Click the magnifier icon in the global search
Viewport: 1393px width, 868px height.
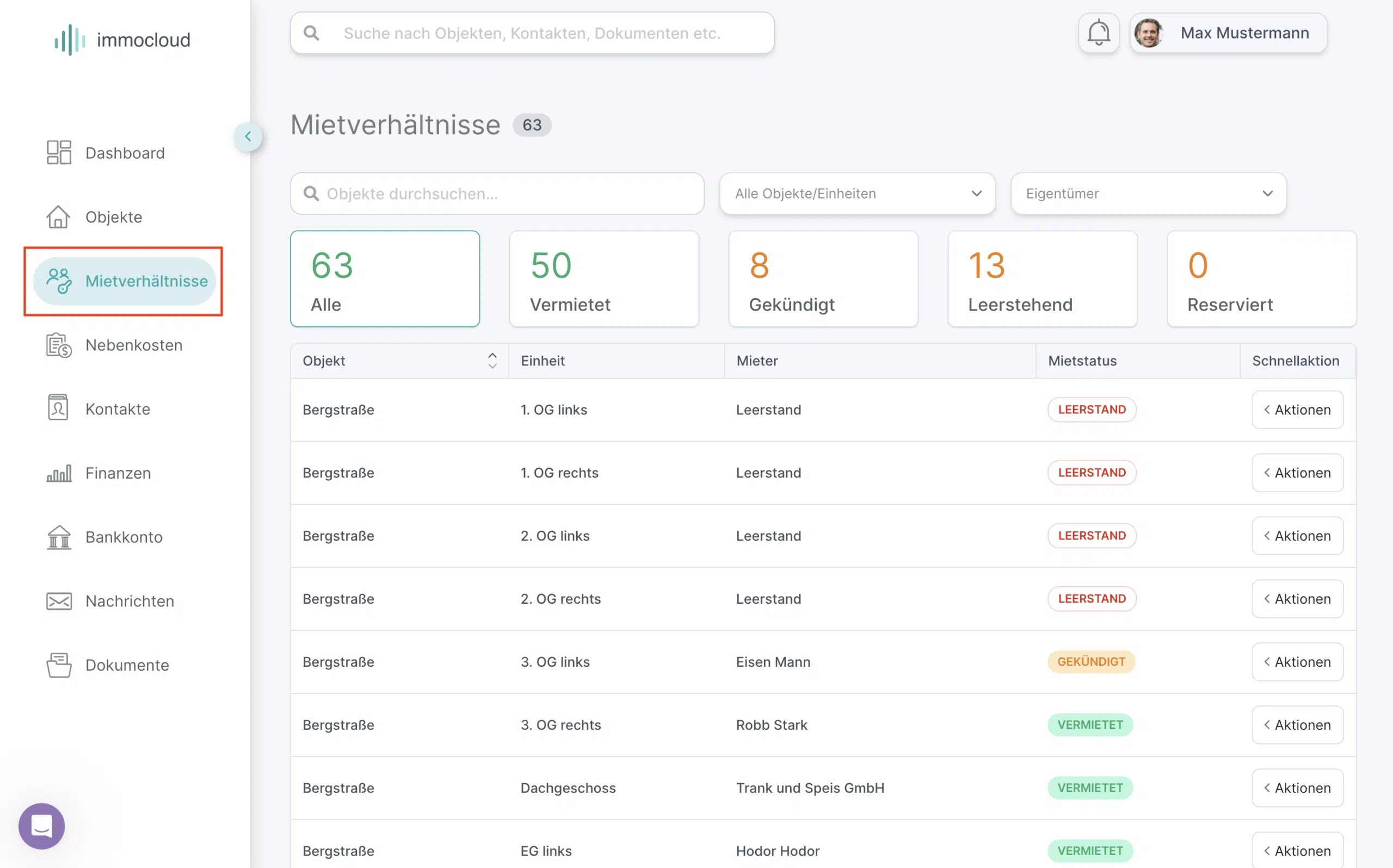point(311,33)
